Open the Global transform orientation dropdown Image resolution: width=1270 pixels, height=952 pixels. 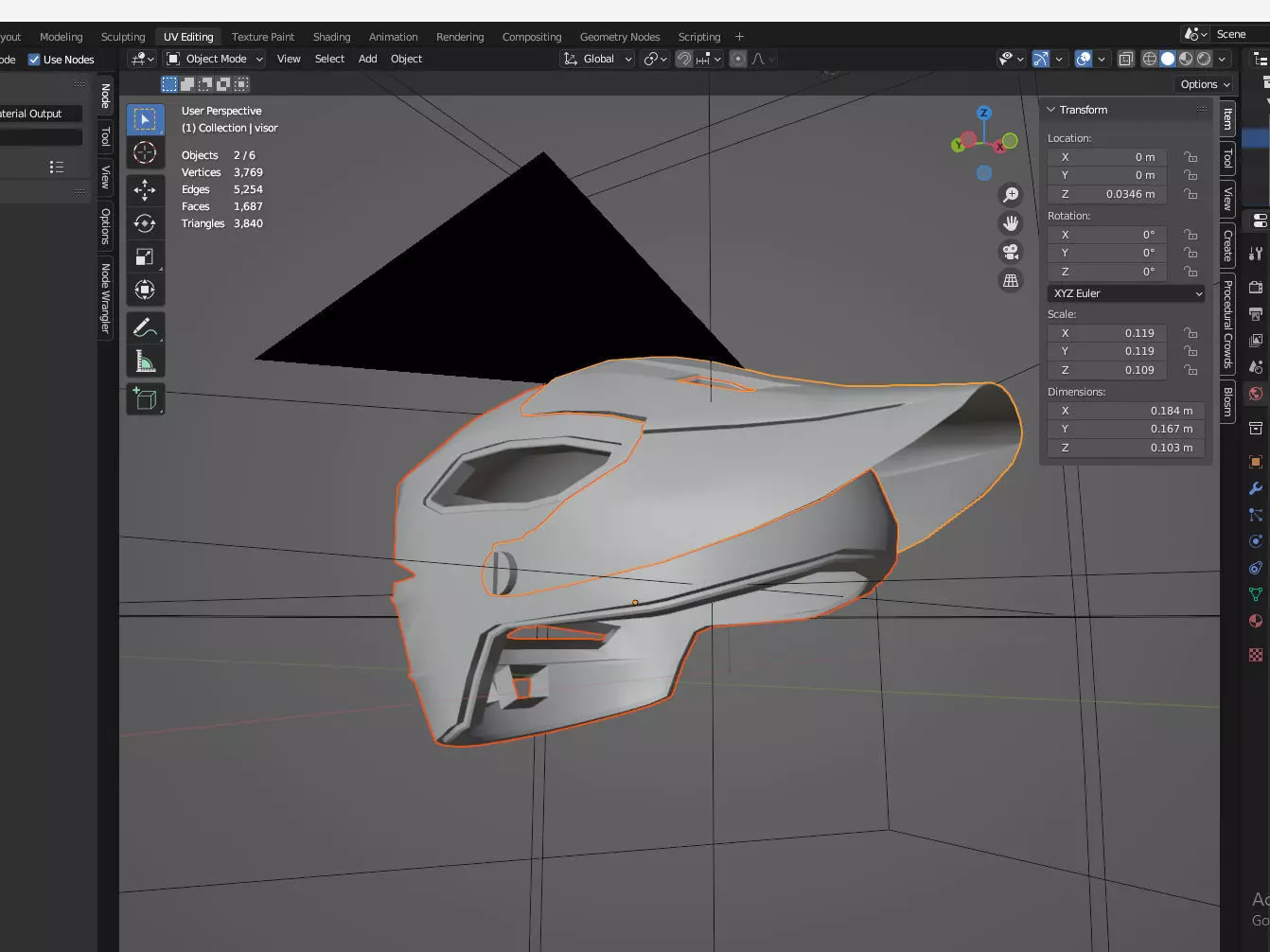tap(597, 59)
